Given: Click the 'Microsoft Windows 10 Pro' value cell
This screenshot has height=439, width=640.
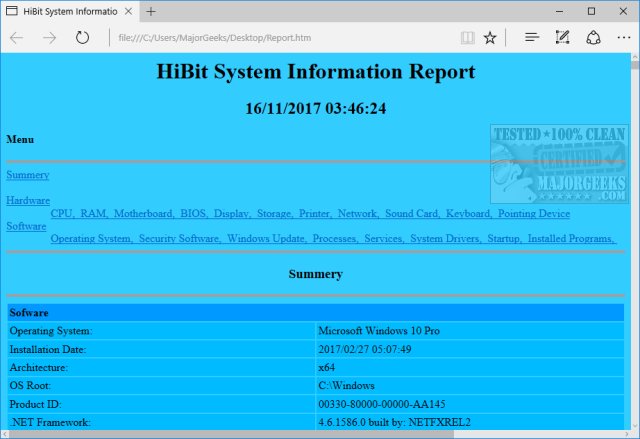Looking at the screenshot, I should (x=470, y=331).
